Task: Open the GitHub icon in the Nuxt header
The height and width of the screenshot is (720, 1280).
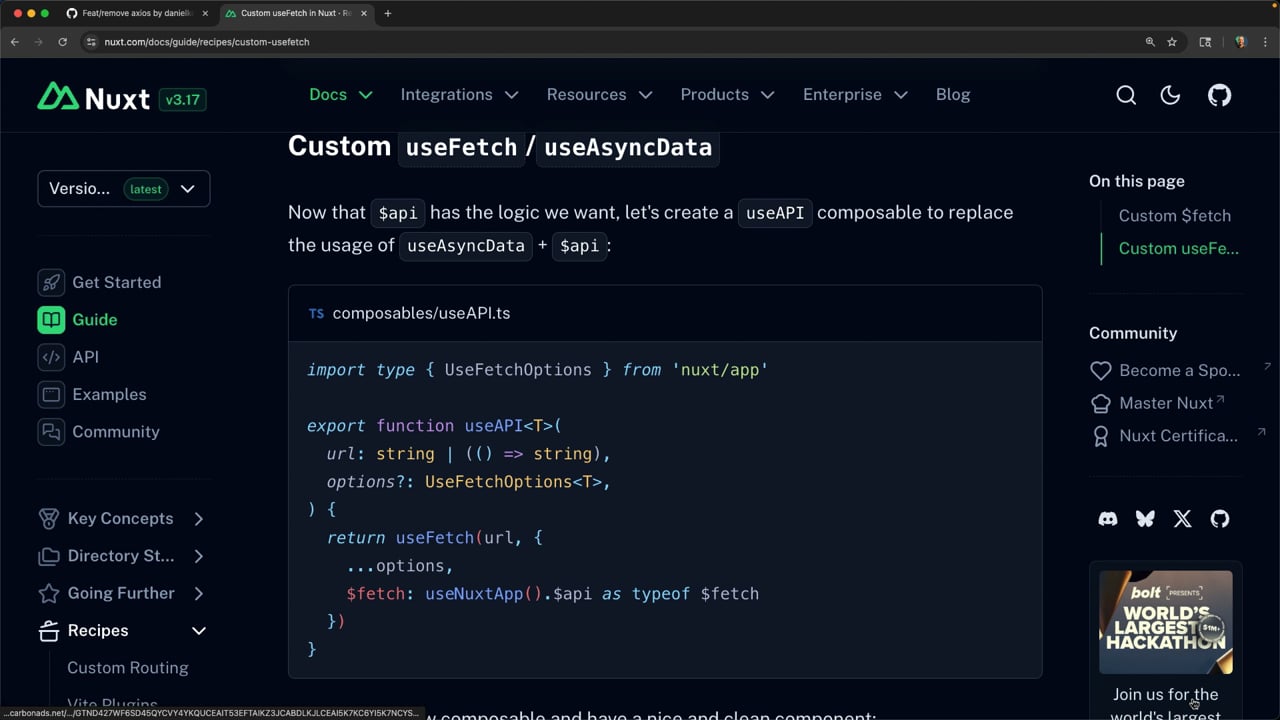Action: (1219, 95)
